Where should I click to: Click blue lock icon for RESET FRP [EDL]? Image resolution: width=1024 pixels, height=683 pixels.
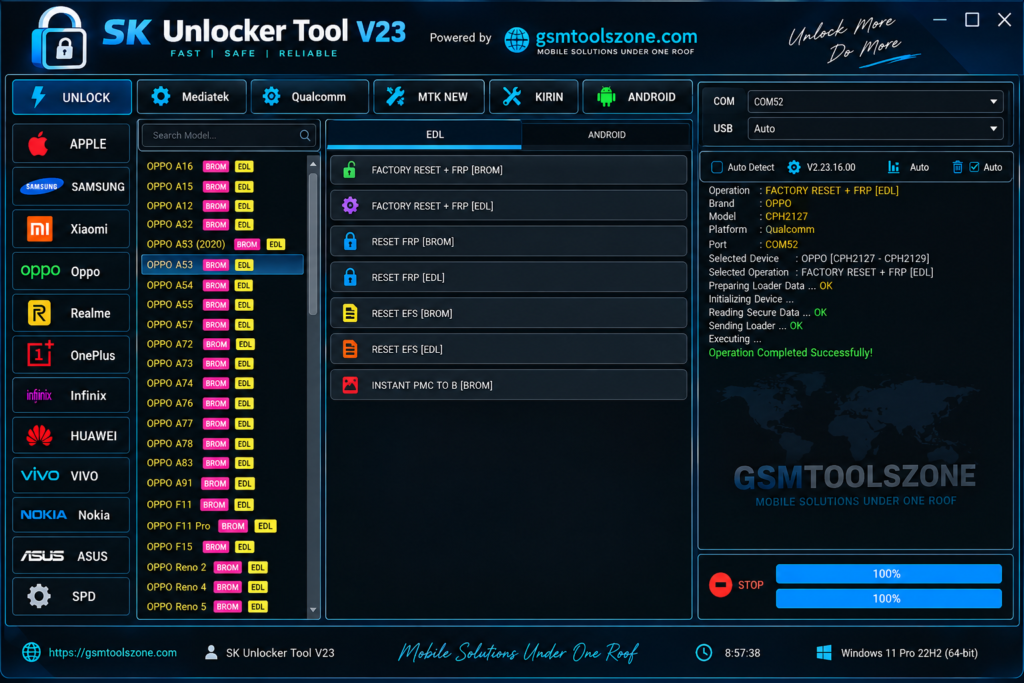(350, 278)
